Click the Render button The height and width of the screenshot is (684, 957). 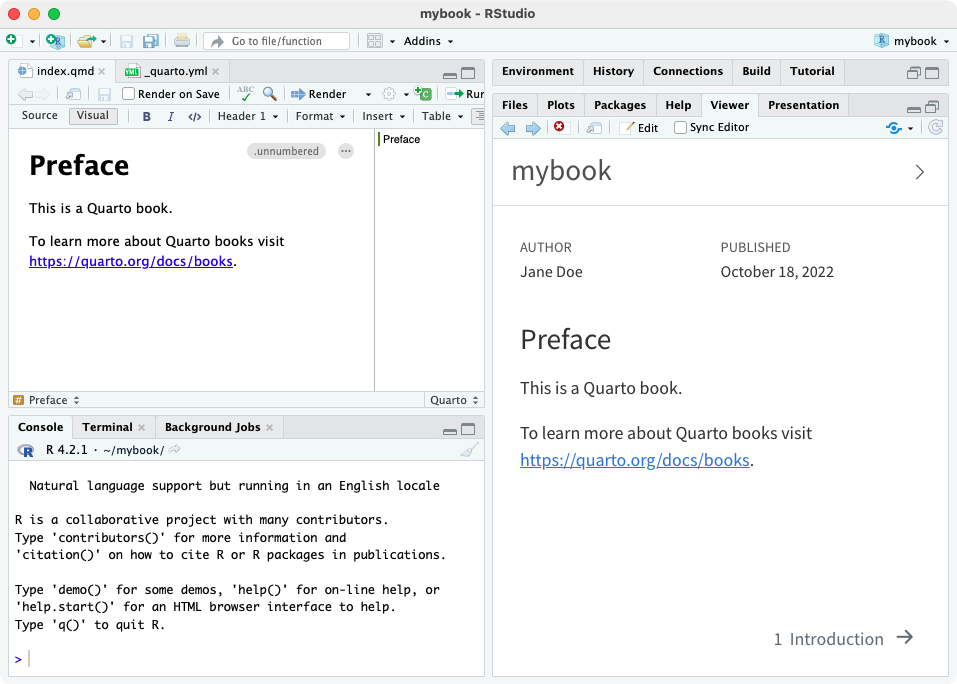point(319,94)
